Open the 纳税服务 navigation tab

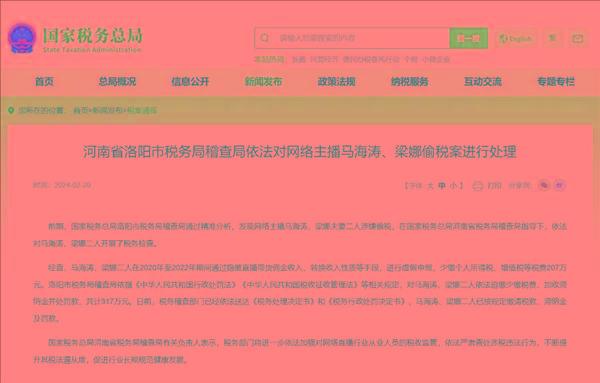pyautogui.click(x=409, y=81)
